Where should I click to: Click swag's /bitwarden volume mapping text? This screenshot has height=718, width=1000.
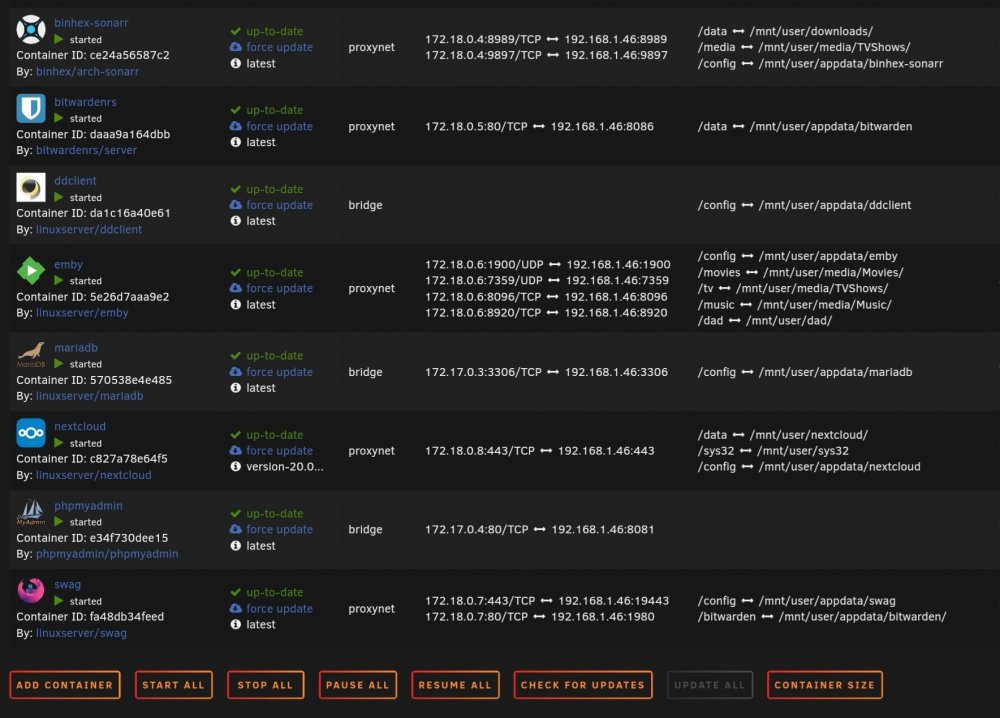tap(822, 617)
